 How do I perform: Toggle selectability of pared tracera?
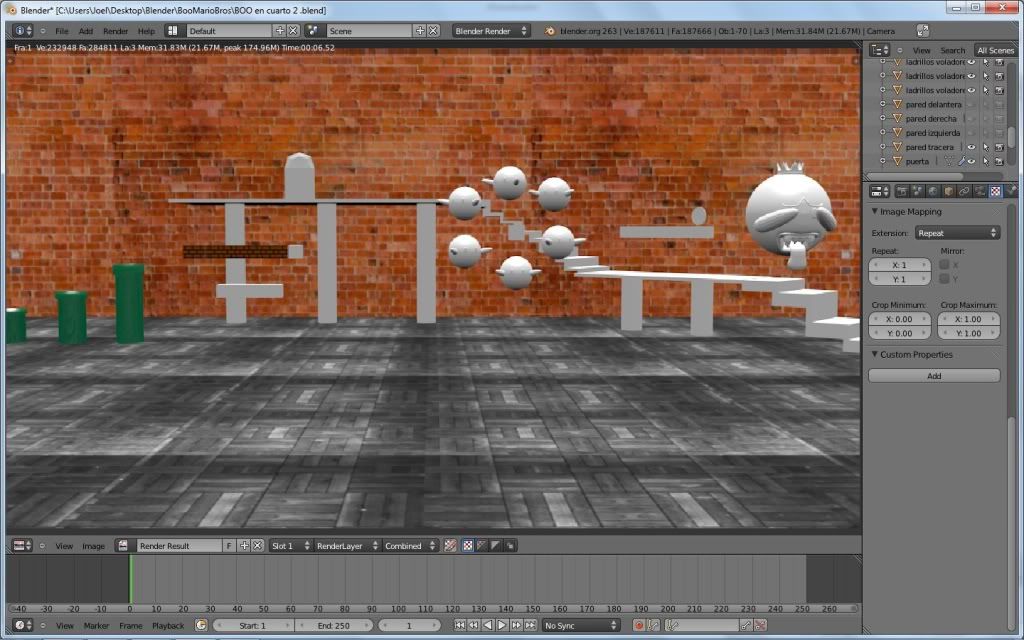click(986, 148)
